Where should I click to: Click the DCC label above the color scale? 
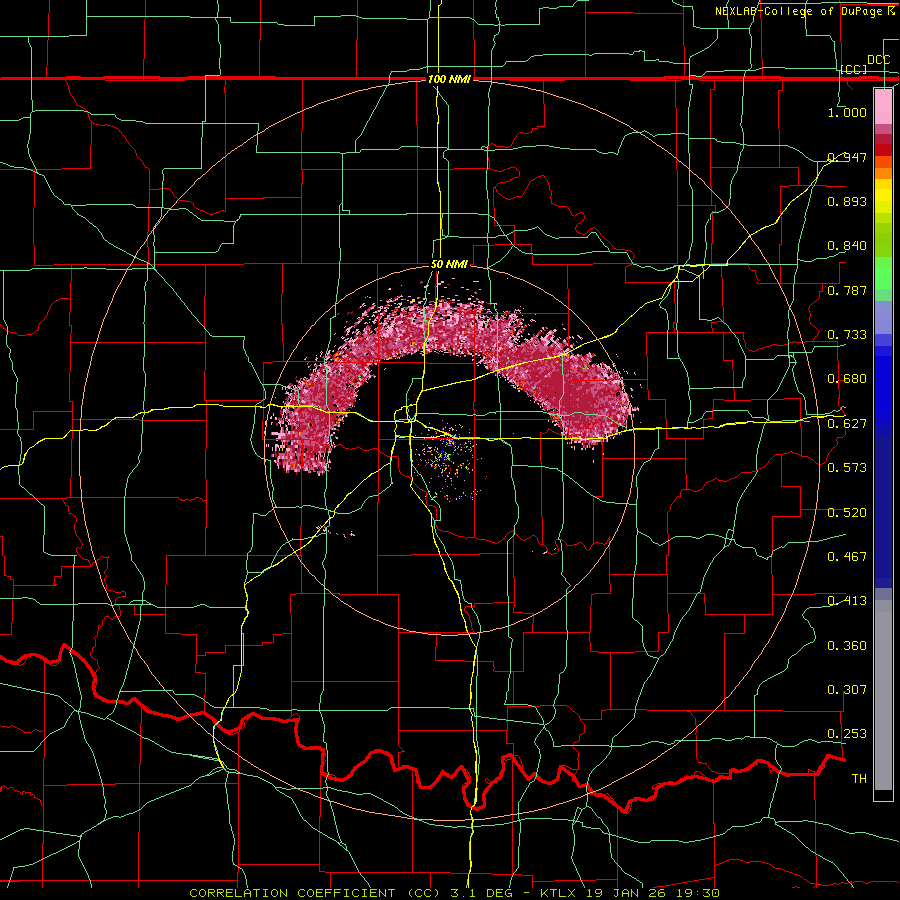click(x=878, y=60)
